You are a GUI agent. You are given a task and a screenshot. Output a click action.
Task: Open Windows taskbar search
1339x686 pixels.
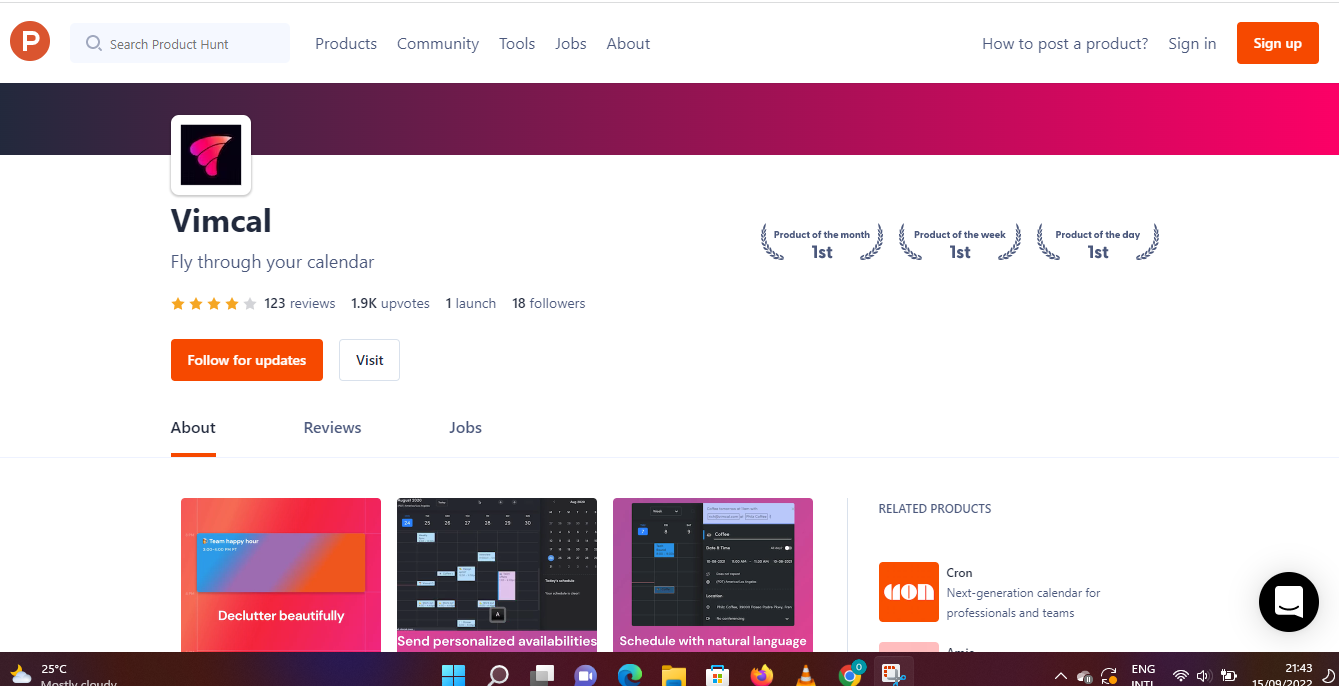click(x=498, y=674)
